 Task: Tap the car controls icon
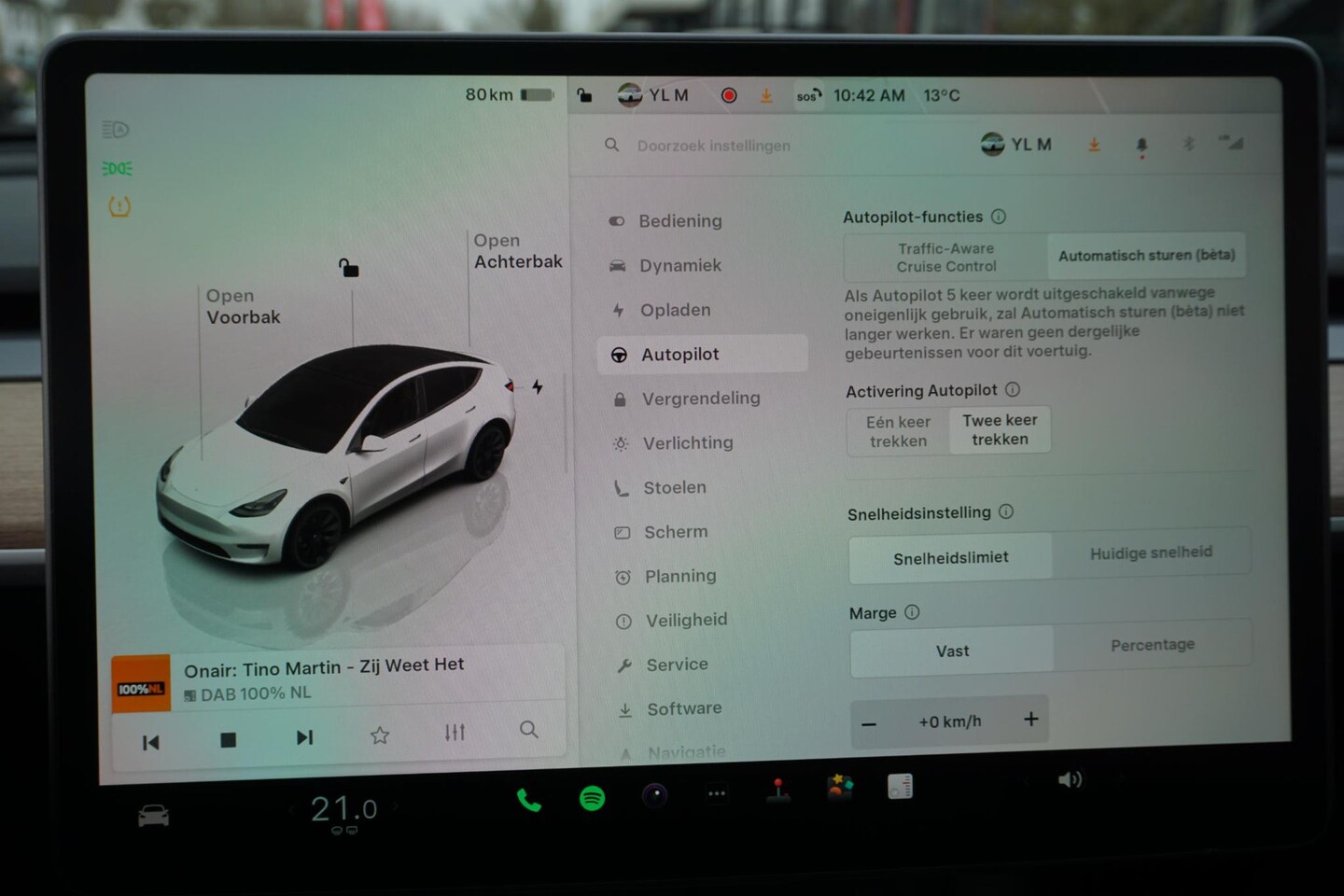tap(154, 817)
